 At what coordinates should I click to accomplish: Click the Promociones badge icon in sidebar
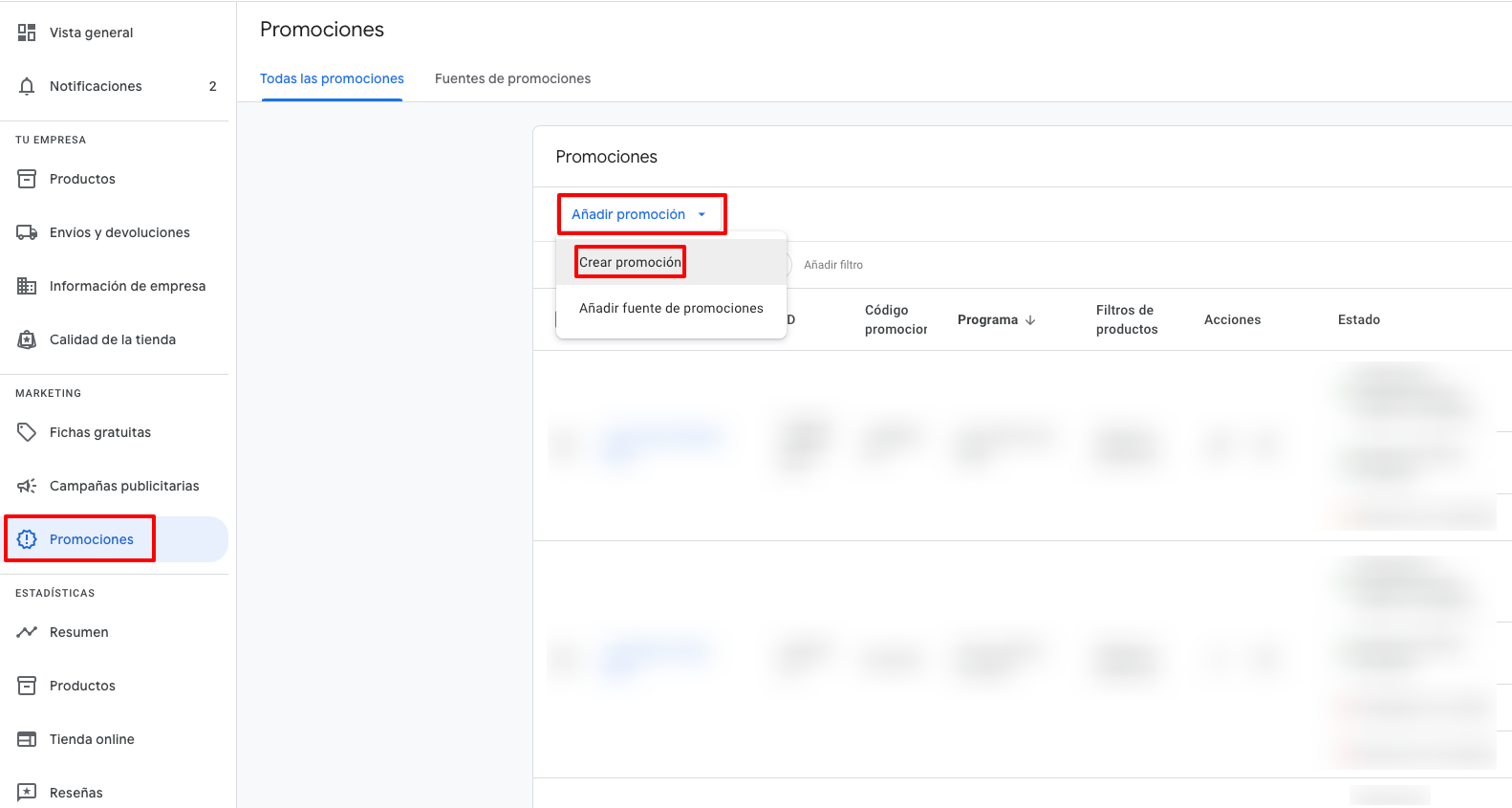[x=27, y=539]
